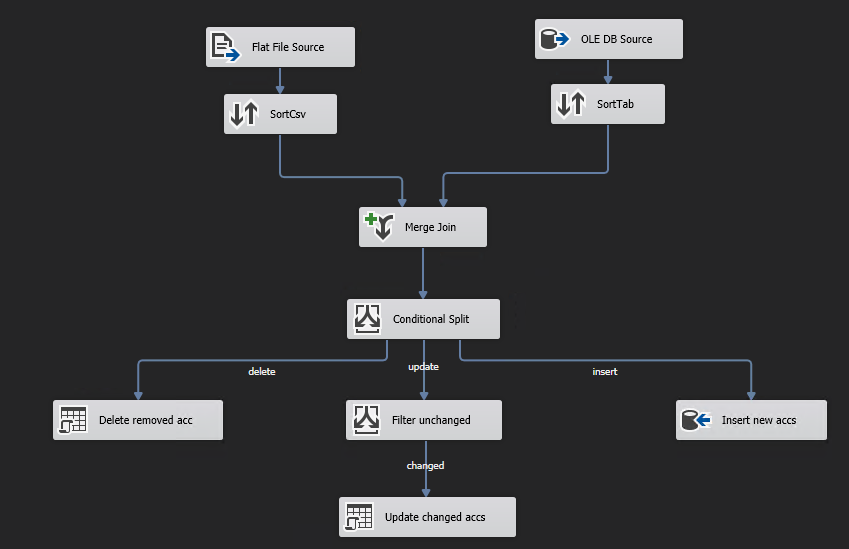
Task: Click the SortTab sort arrows icon
Action: [x=571, y=103]
